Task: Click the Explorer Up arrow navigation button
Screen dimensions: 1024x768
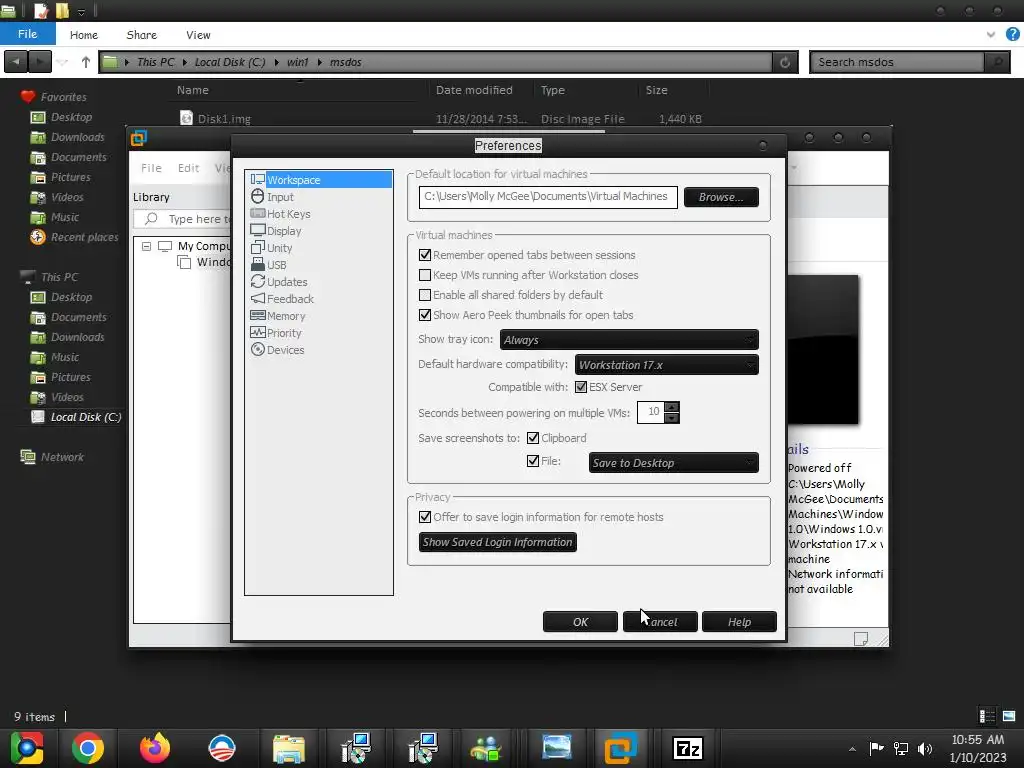Action: (x=86, y=62)
